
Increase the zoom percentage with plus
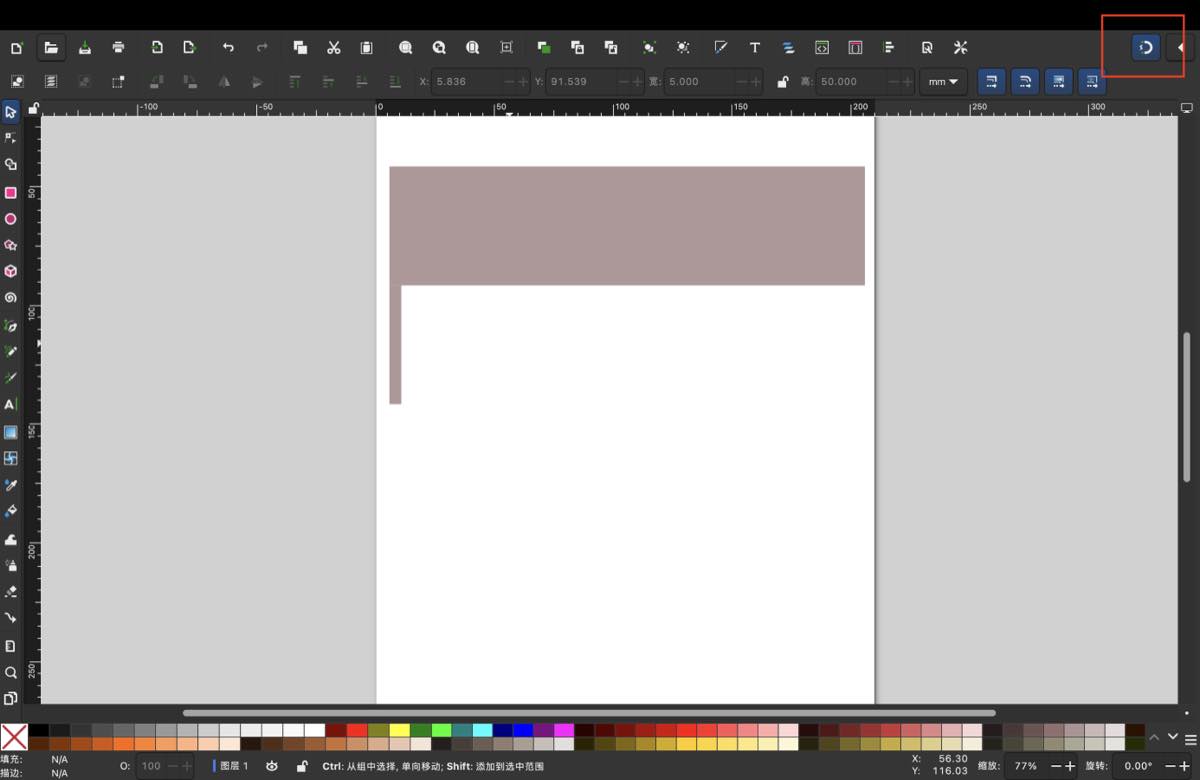click(x=1071, y=766)
